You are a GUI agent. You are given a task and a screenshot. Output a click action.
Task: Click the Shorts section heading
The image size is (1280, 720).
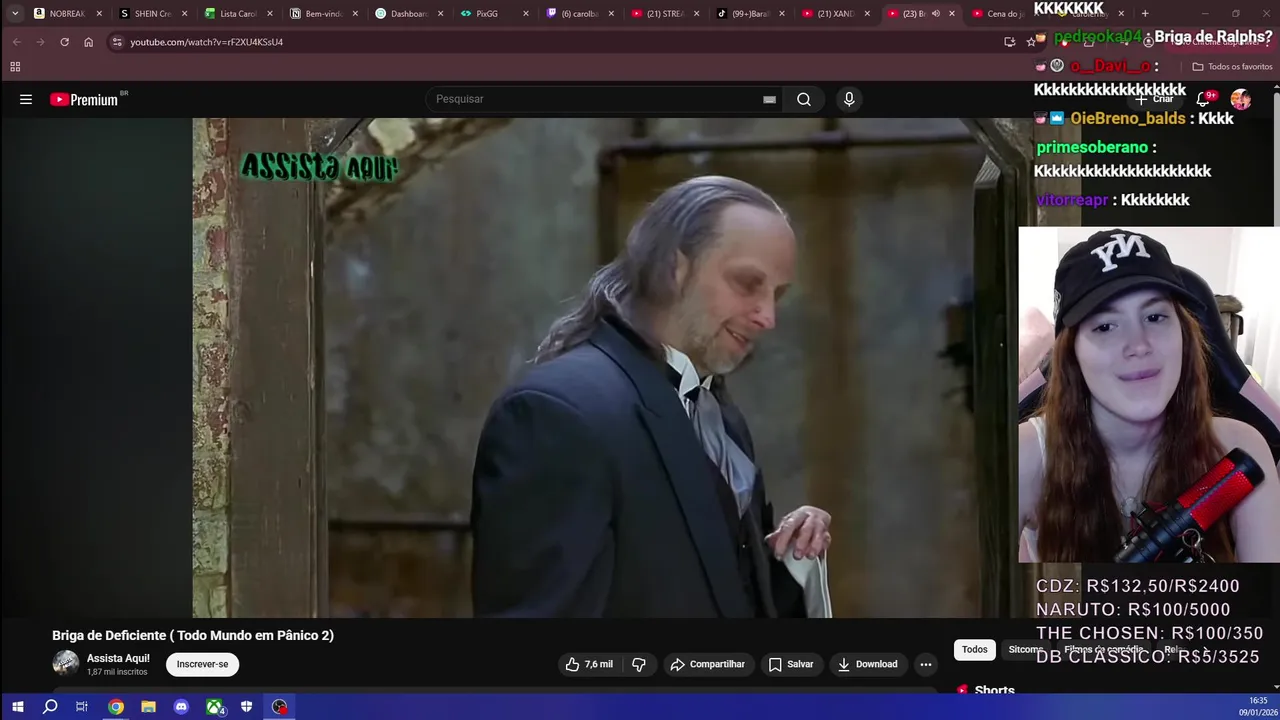tap(994, 690)
